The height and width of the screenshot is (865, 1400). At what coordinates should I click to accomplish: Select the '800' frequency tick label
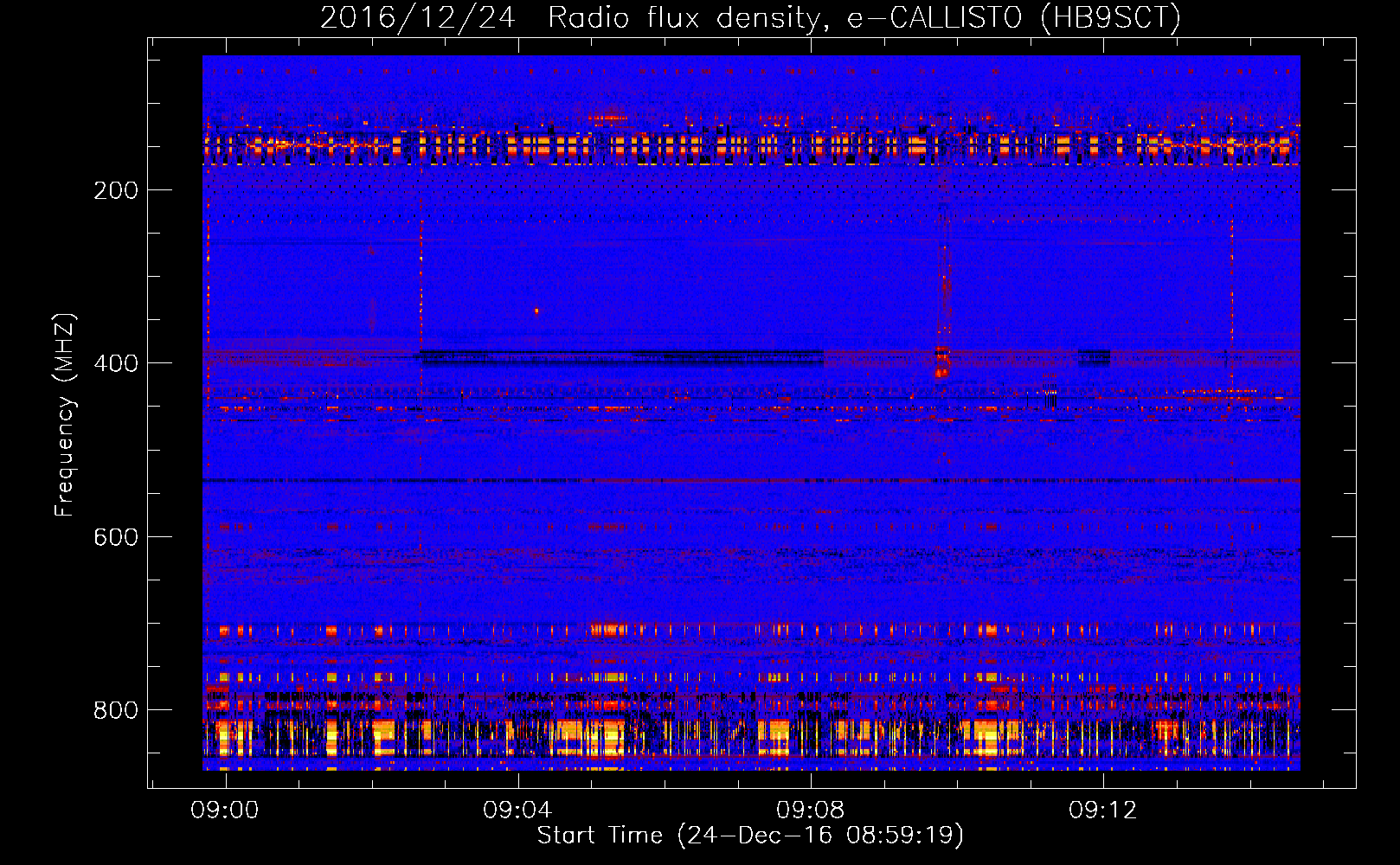coord(116,710)
